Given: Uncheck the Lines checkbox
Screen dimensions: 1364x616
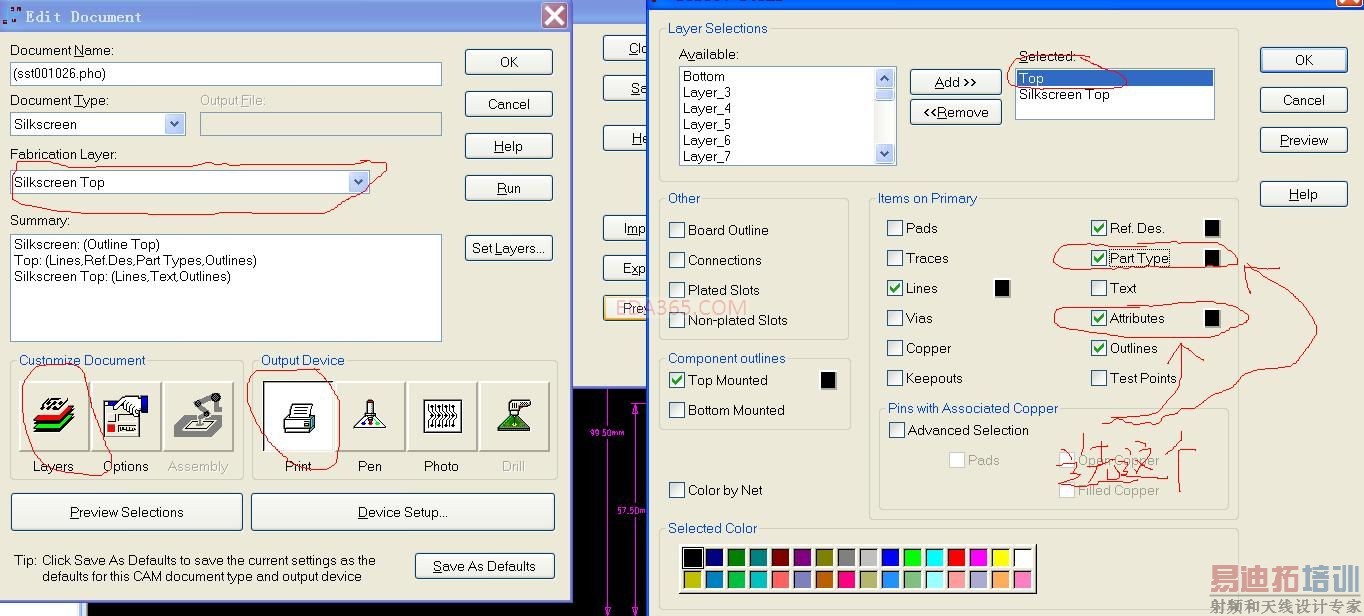Looking at the screenshot, I should coord(895,288).
